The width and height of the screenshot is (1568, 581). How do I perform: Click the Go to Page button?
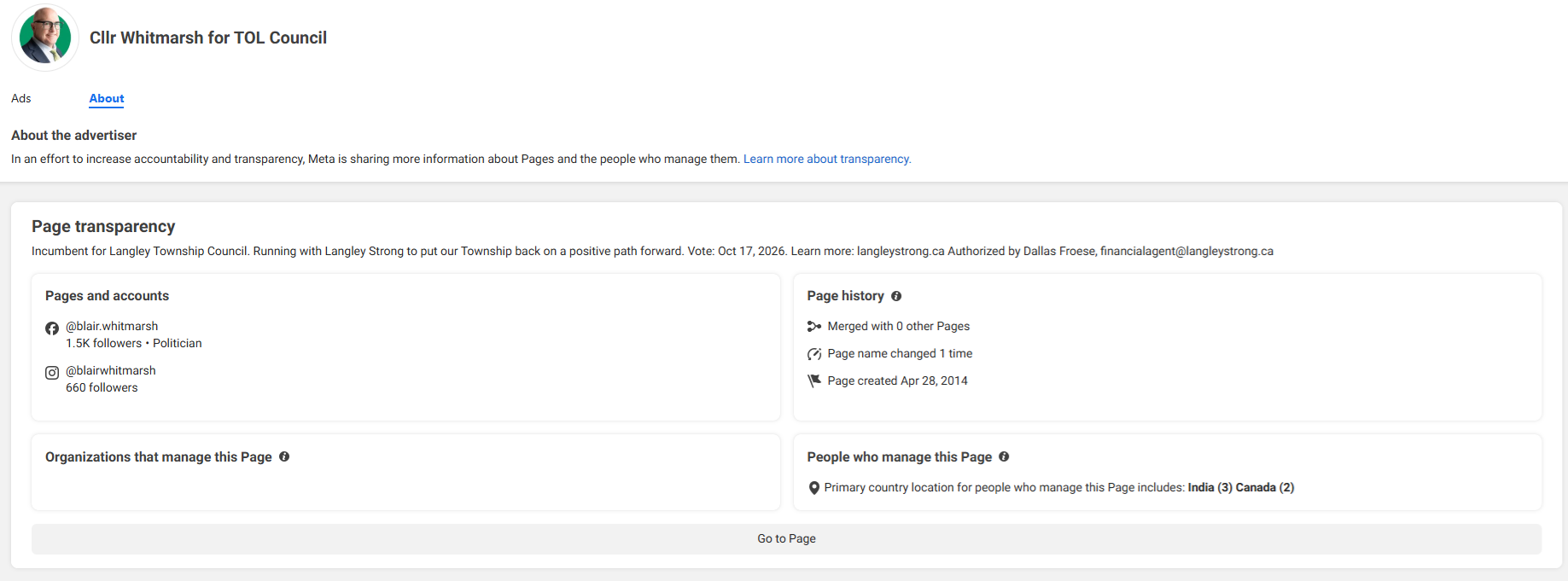tap(786, 538)
